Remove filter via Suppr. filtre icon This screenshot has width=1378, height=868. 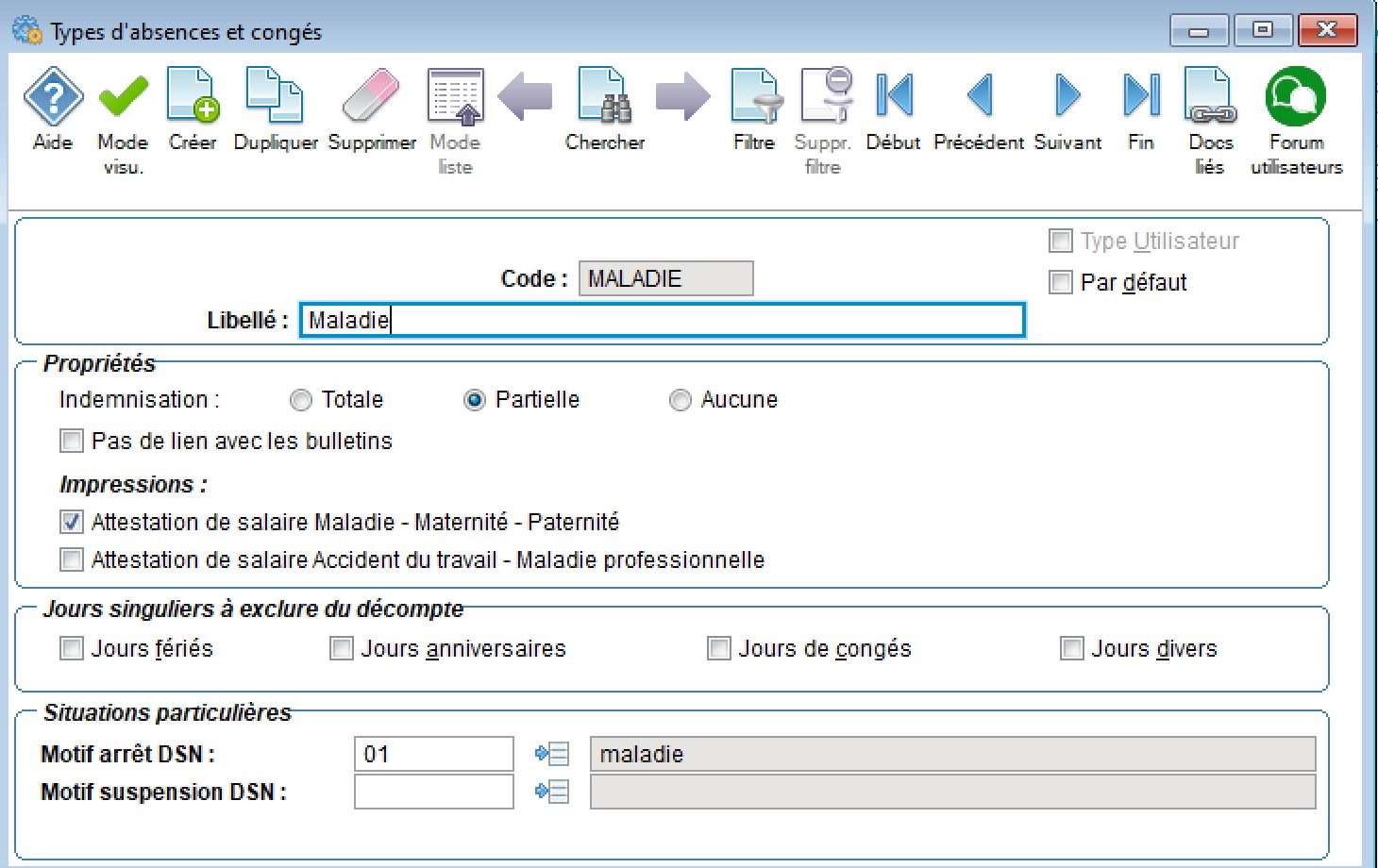click(x=827, y=96)
